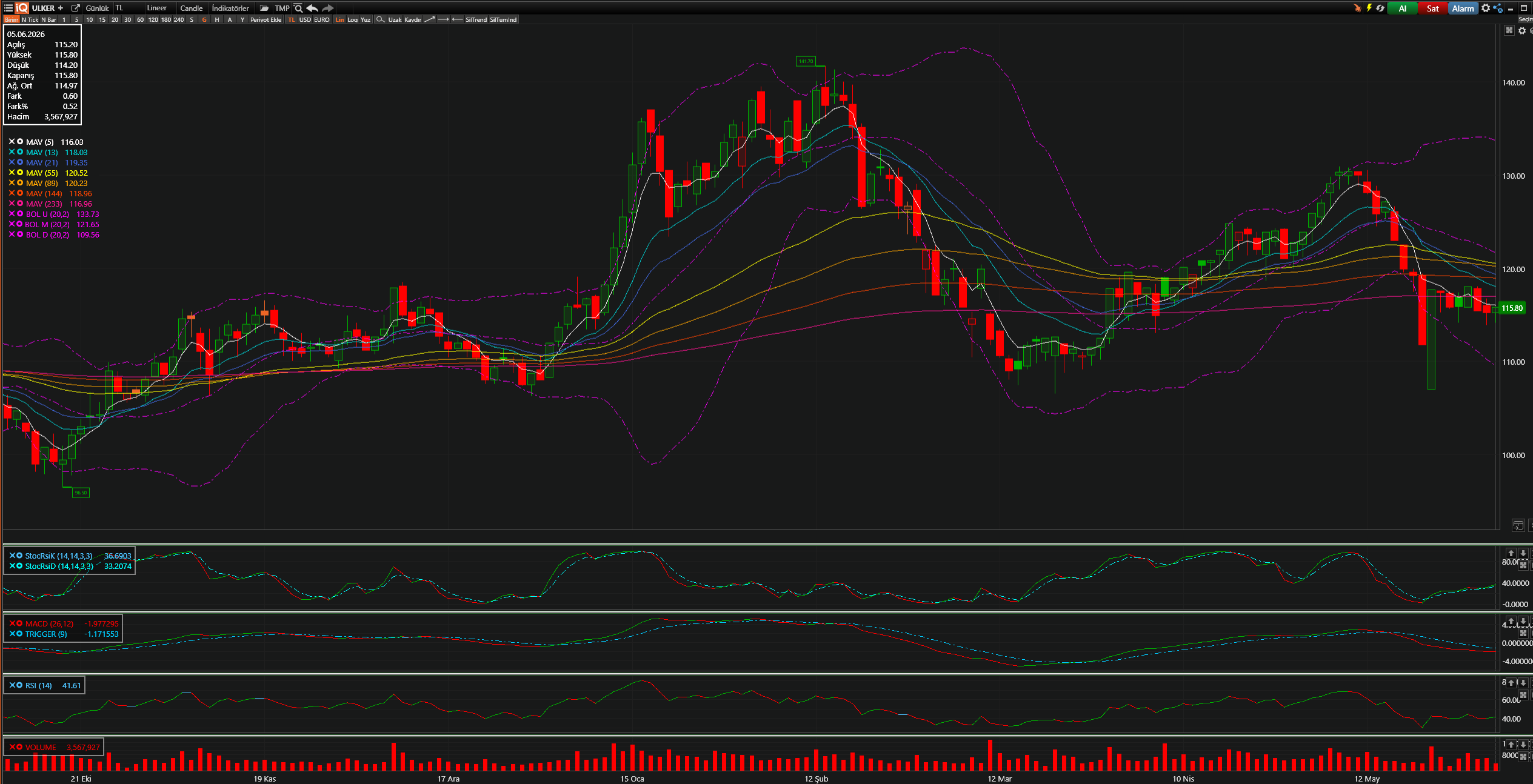Image resolution: width=1533 pixels, height=784 pixels.
Task: Click the Uzak zoom-out tool
Action: tap(395, 19)
